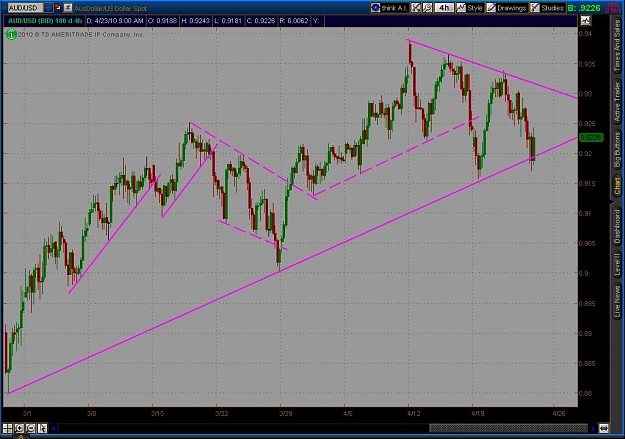Click the 0.94 price level on the axis
This screenshot has height=439, width=625.
tap(585, 33)
